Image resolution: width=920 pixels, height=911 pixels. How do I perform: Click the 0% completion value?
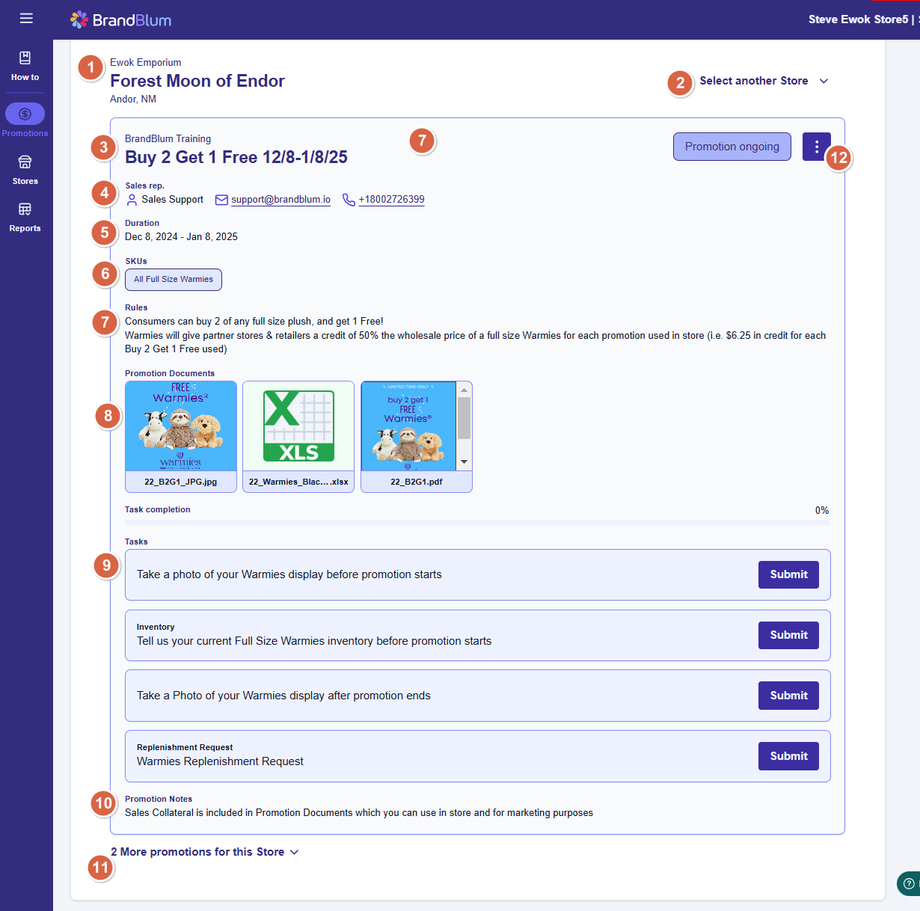click(821, 510)
